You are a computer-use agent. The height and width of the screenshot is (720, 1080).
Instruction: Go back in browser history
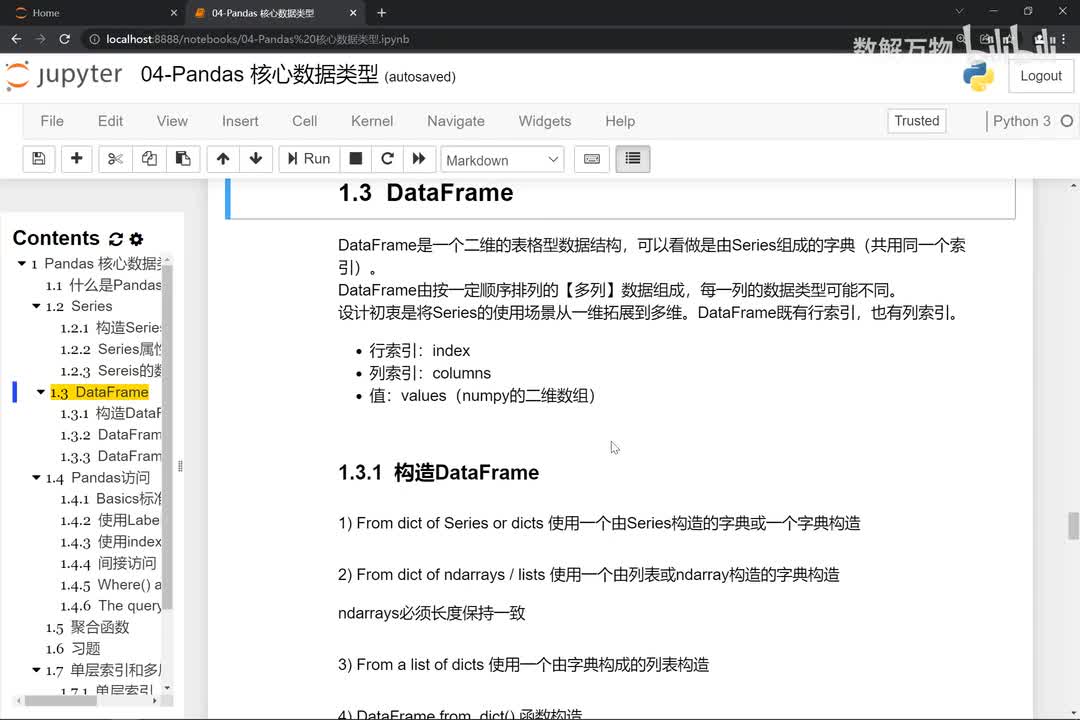17,39
